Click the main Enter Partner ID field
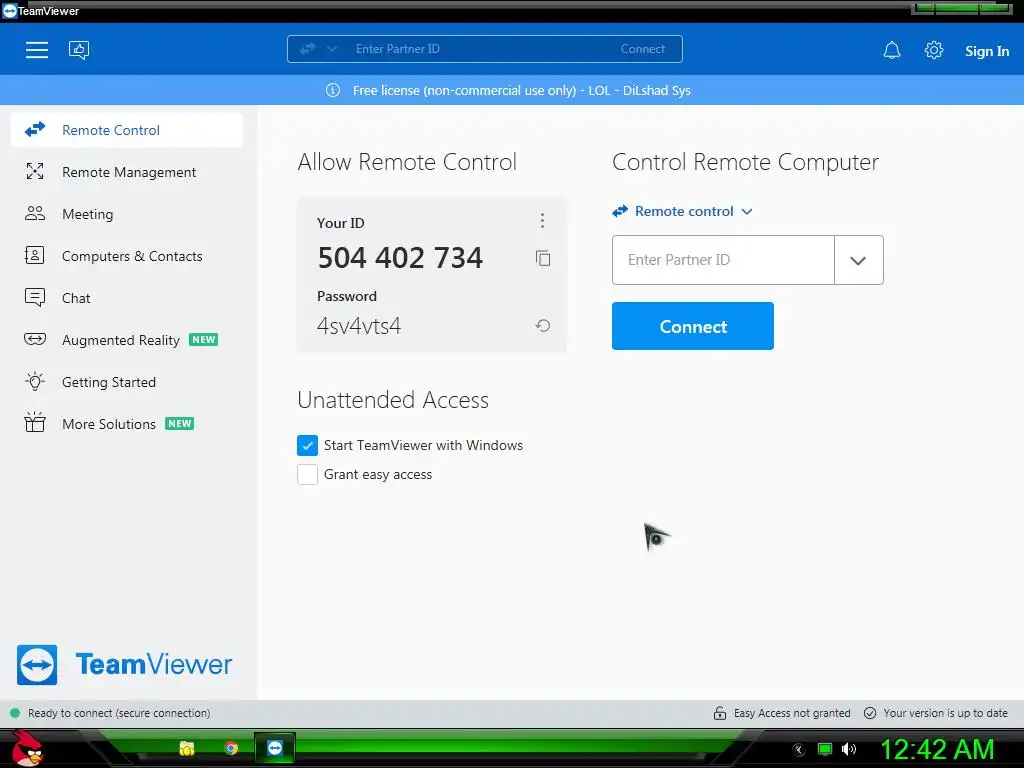This screenshot has width=1024, height=768. pos(723,260)
